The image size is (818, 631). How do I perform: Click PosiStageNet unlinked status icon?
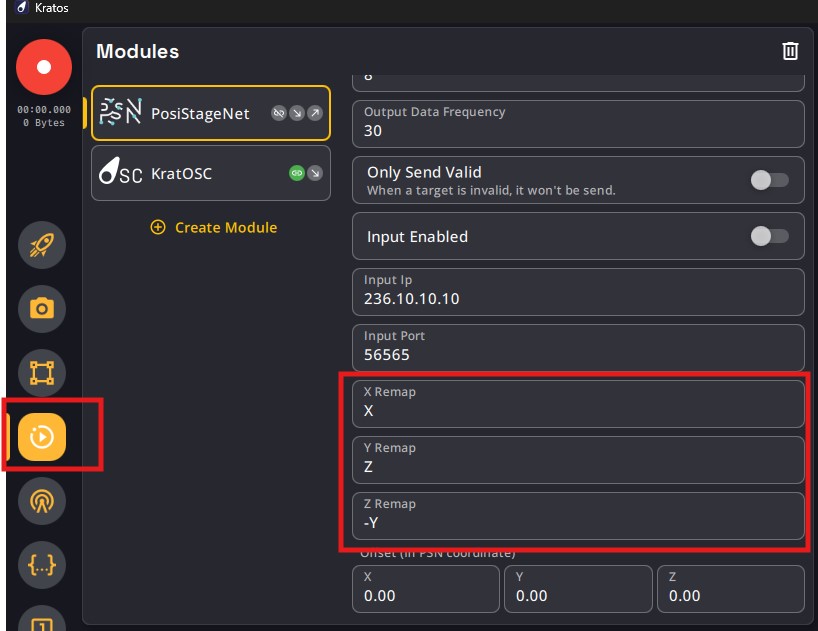pos(279,113)
